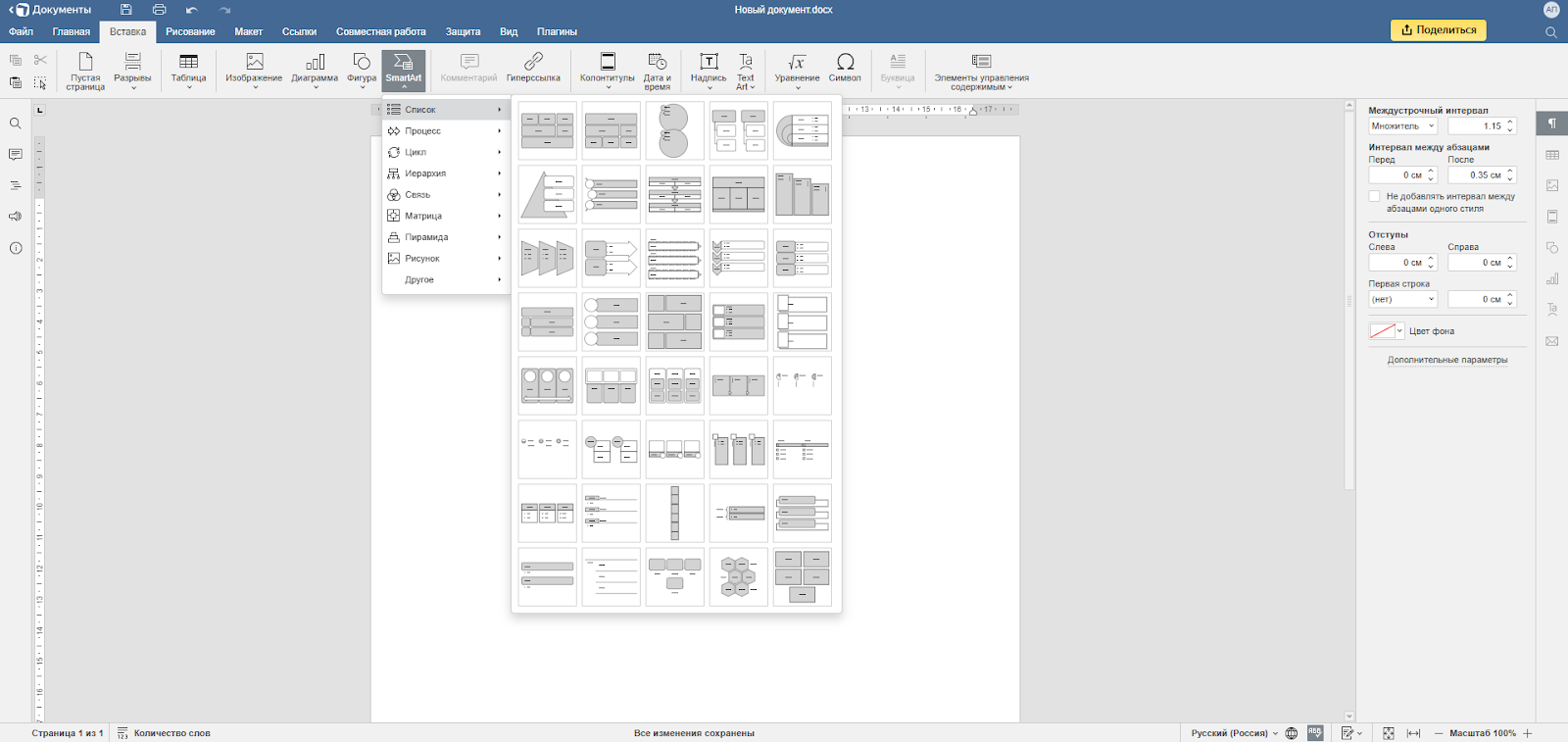Open the Файл menu tab
Image resolution: width=1568 pixels, height=742 pixels.
22,31
